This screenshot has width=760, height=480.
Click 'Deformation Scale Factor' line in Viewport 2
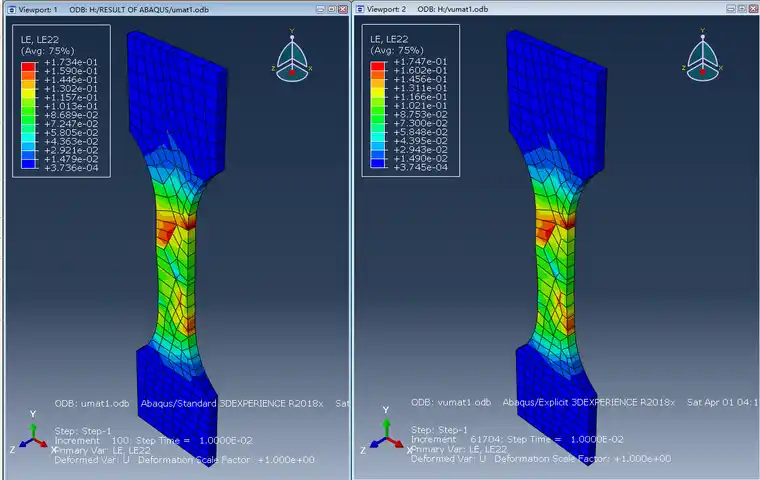541,458
